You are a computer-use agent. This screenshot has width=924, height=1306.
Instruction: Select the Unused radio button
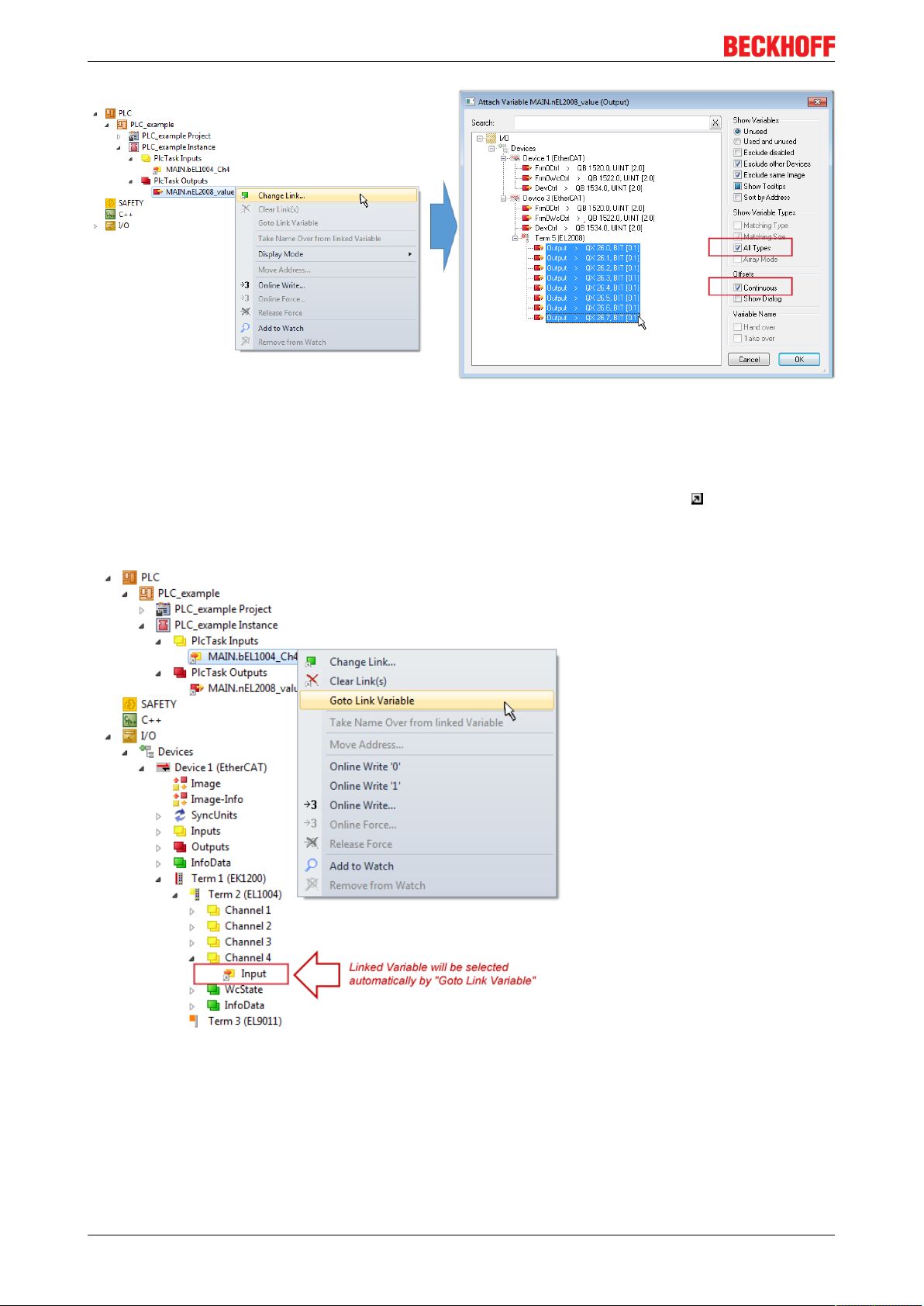[737, 132]
